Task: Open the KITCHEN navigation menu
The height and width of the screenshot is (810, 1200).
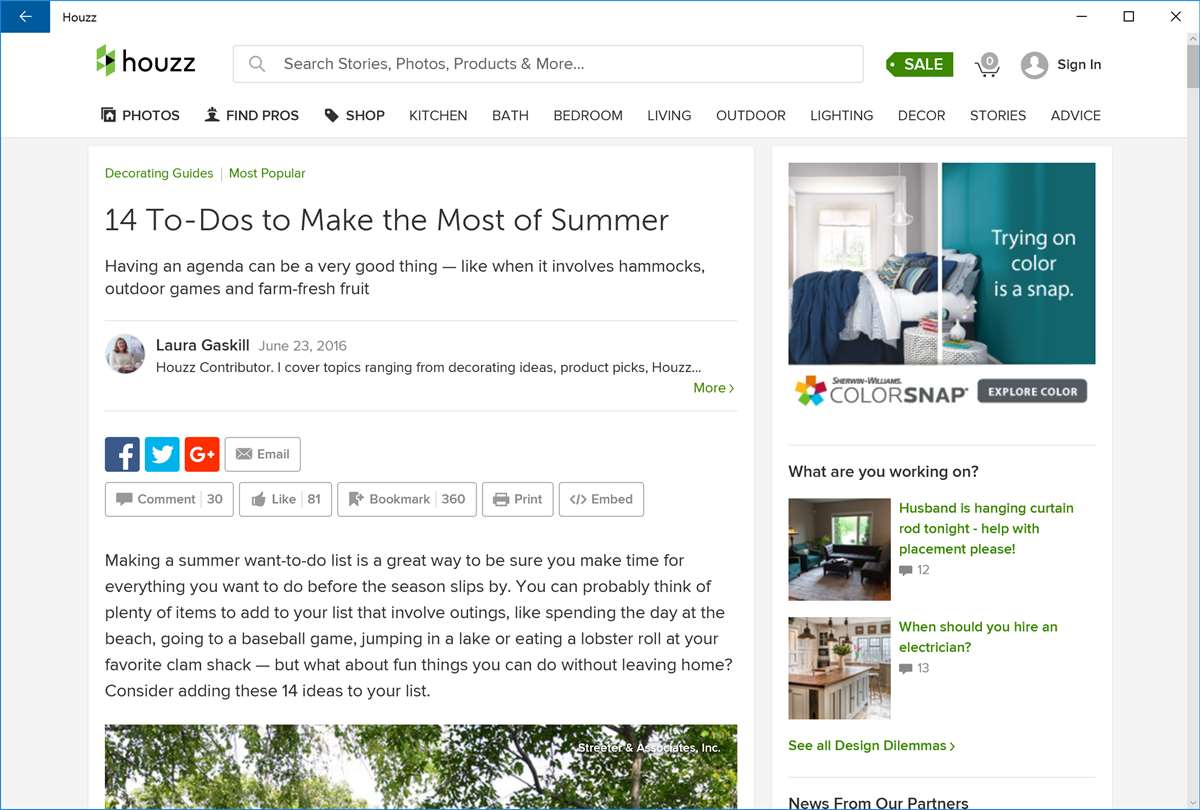Action: [x=438, y=115]
